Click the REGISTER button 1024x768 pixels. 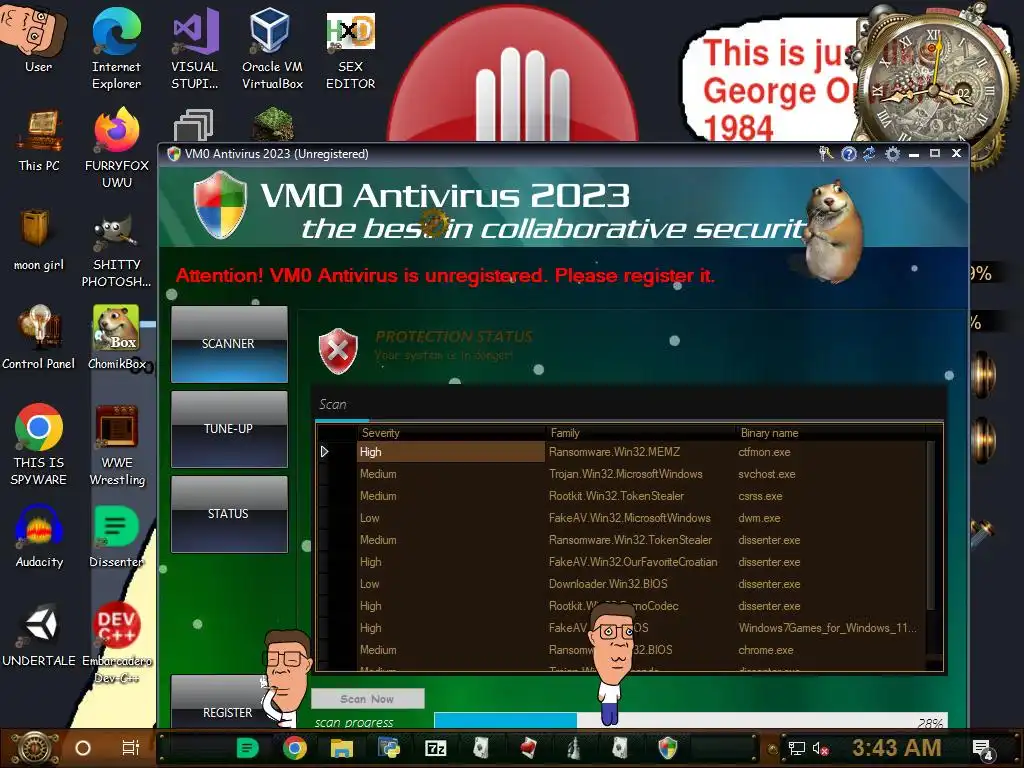pos(227,712)
